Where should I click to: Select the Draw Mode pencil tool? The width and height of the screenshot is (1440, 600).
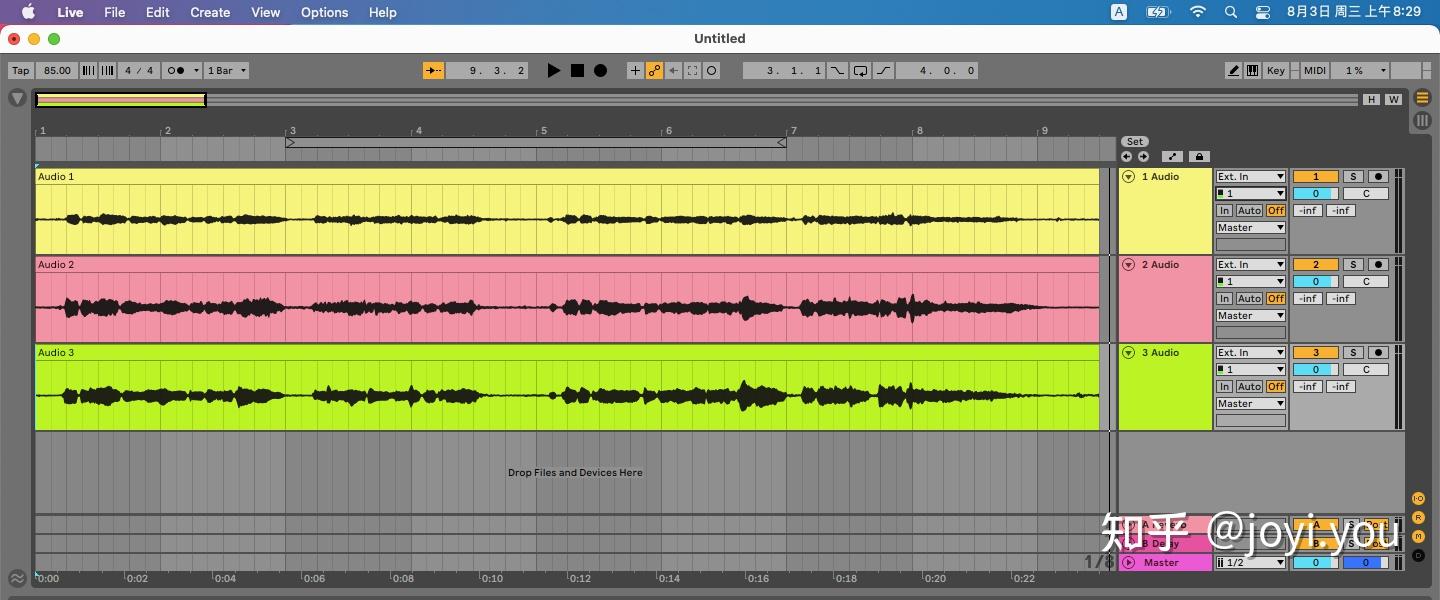click(x=1233, y=70)
